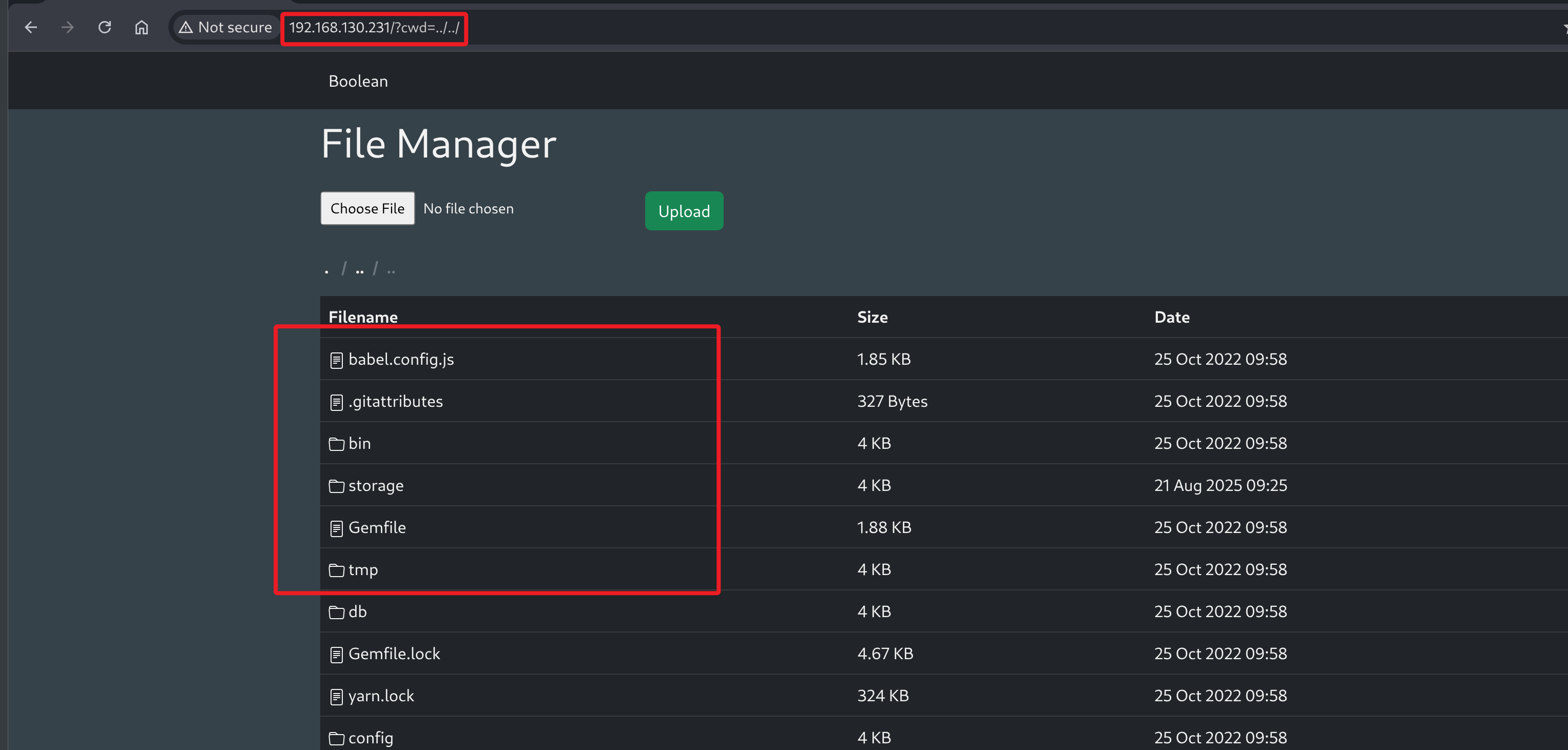Click the browser back arrow
Image resolution: width=1568 pixels, height=750 pixels.
pyautogui.click(x=31, y=27)
